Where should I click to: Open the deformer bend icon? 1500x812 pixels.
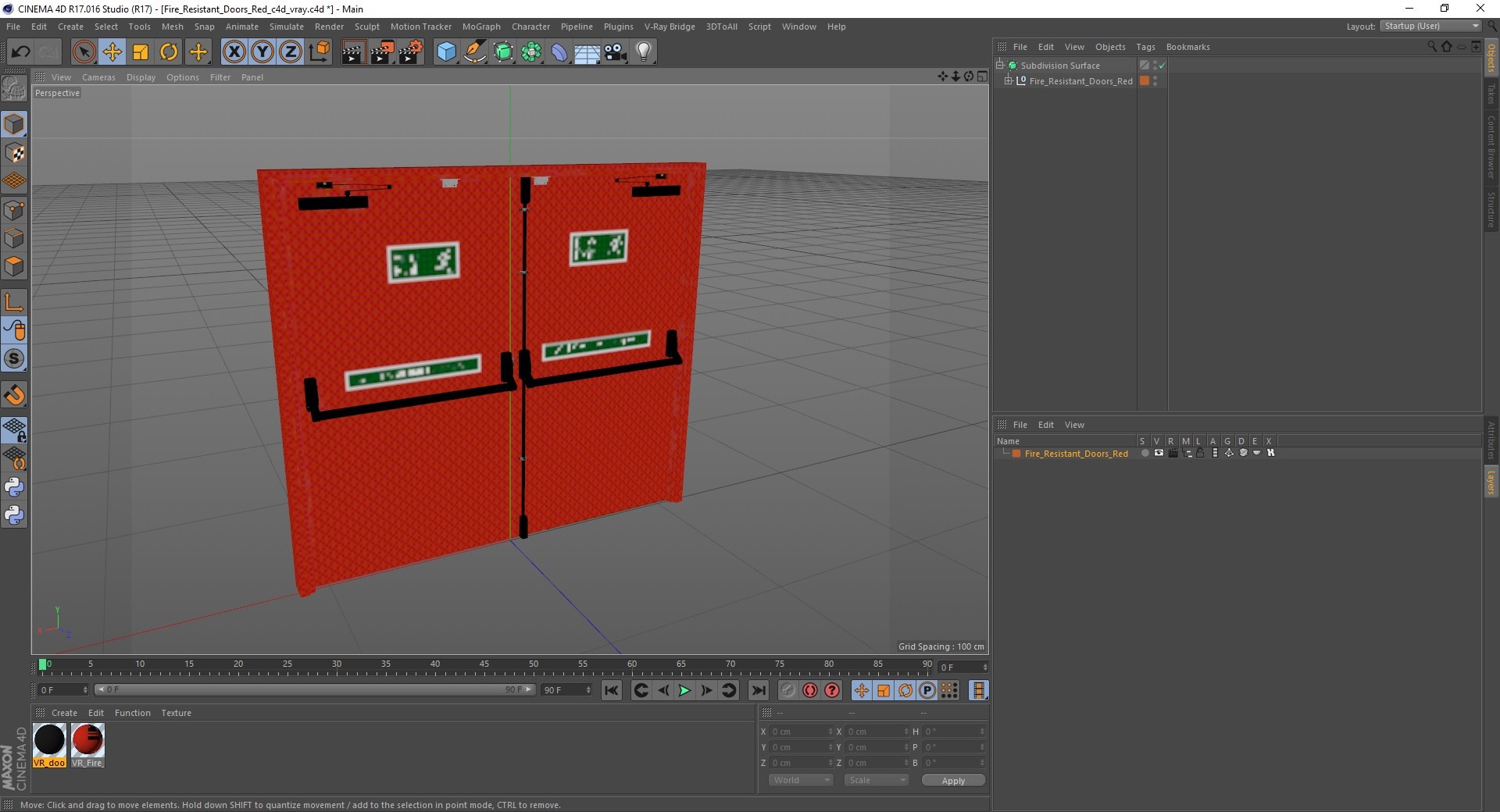559,52
